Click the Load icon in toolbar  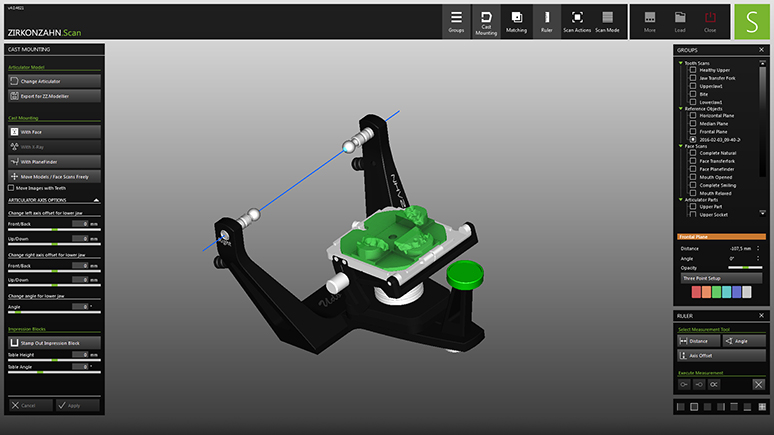[x=680, y=21]
